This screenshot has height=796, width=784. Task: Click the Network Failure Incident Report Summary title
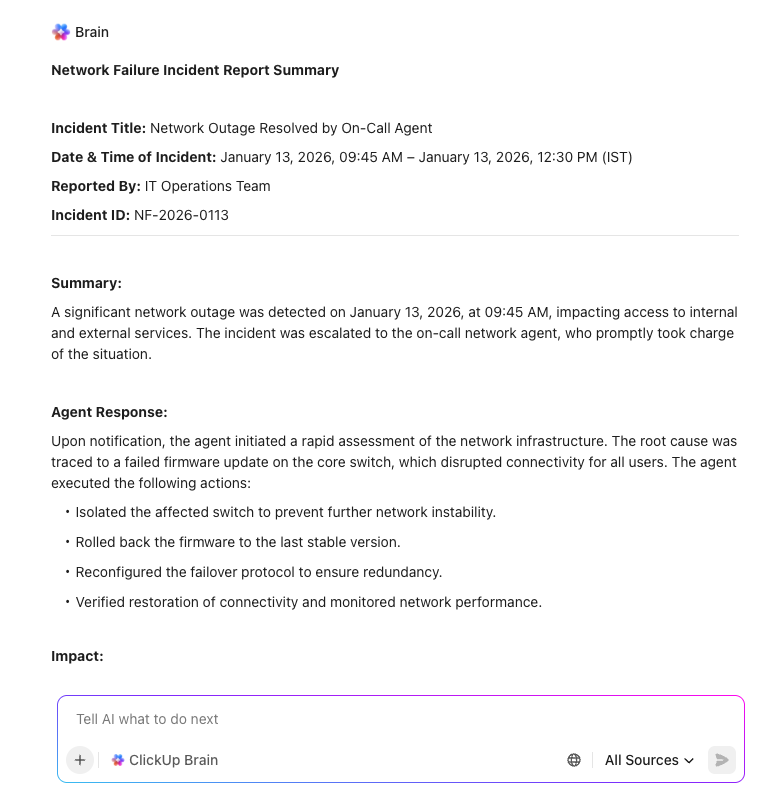point(195,70)
